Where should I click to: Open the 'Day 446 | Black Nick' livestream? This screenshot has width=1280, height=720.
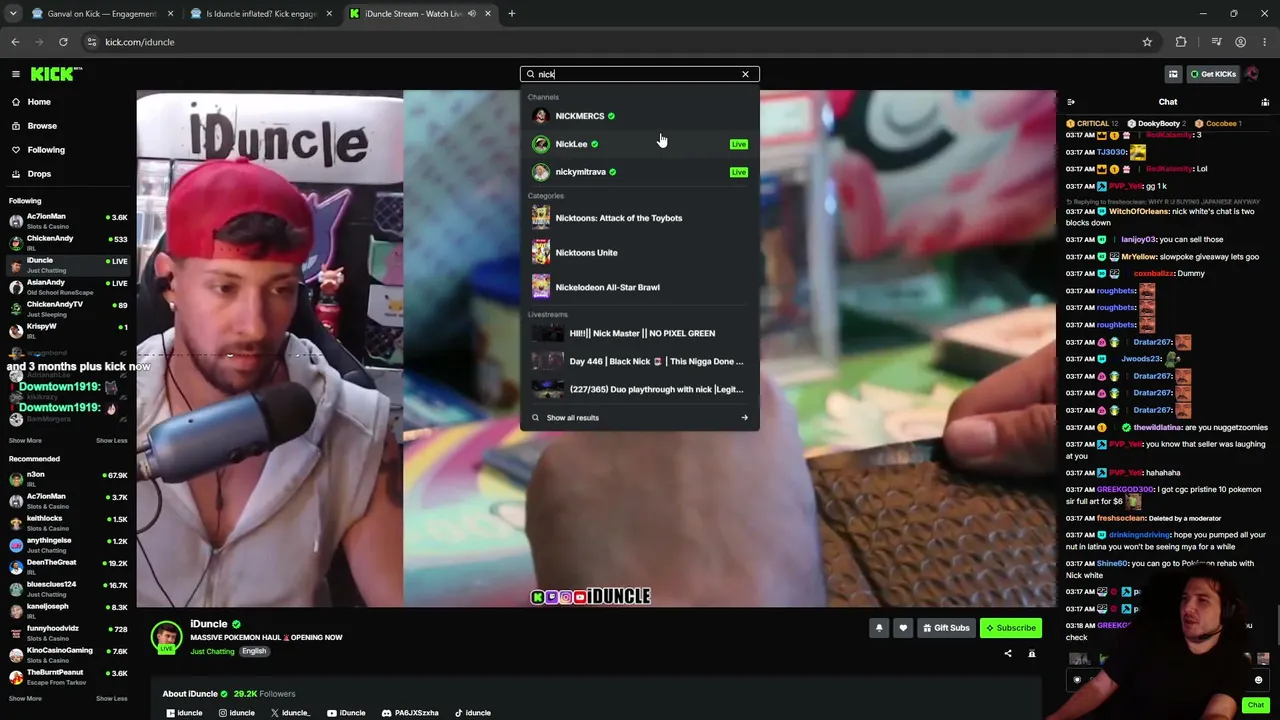click(x=640, y=361)
